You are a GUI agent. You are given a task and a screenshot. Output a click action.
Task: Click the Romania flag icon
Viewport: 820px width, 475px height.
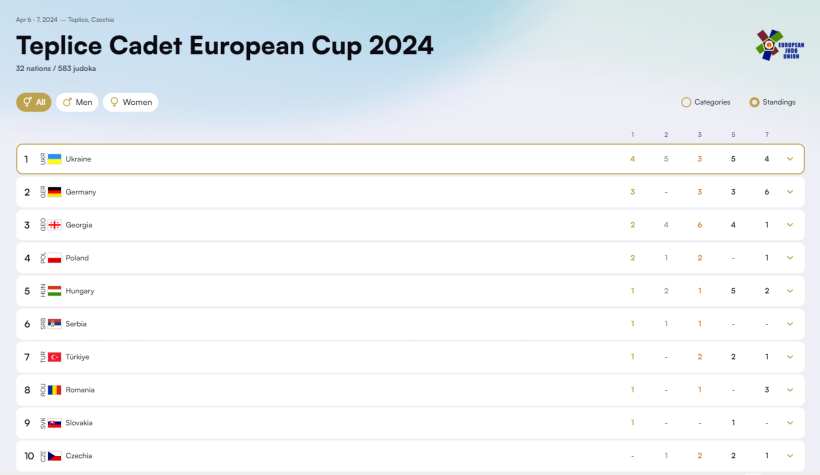point(54,390)
